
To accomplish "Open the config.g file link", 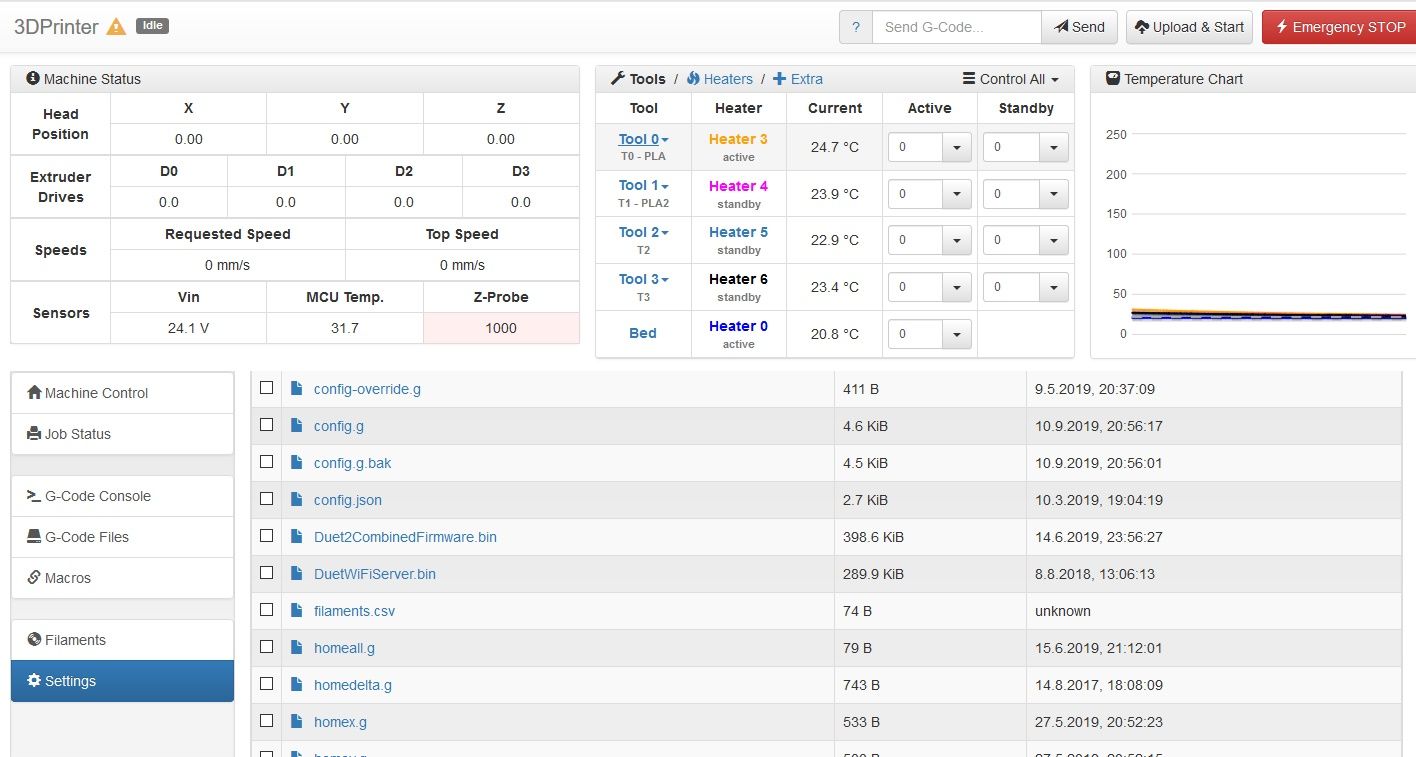I will [339, 426].
